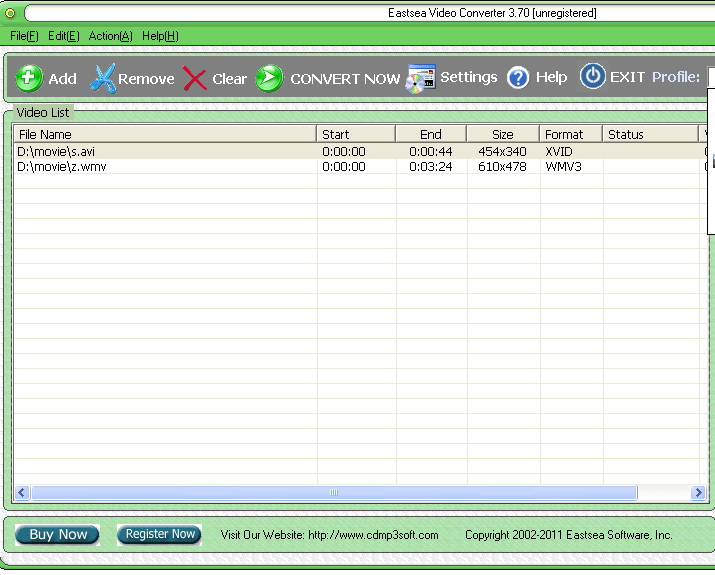The height and width of the screenshot is (575, 715).
Task: Click the Buy Now button
Action: (x=57, y=534)
